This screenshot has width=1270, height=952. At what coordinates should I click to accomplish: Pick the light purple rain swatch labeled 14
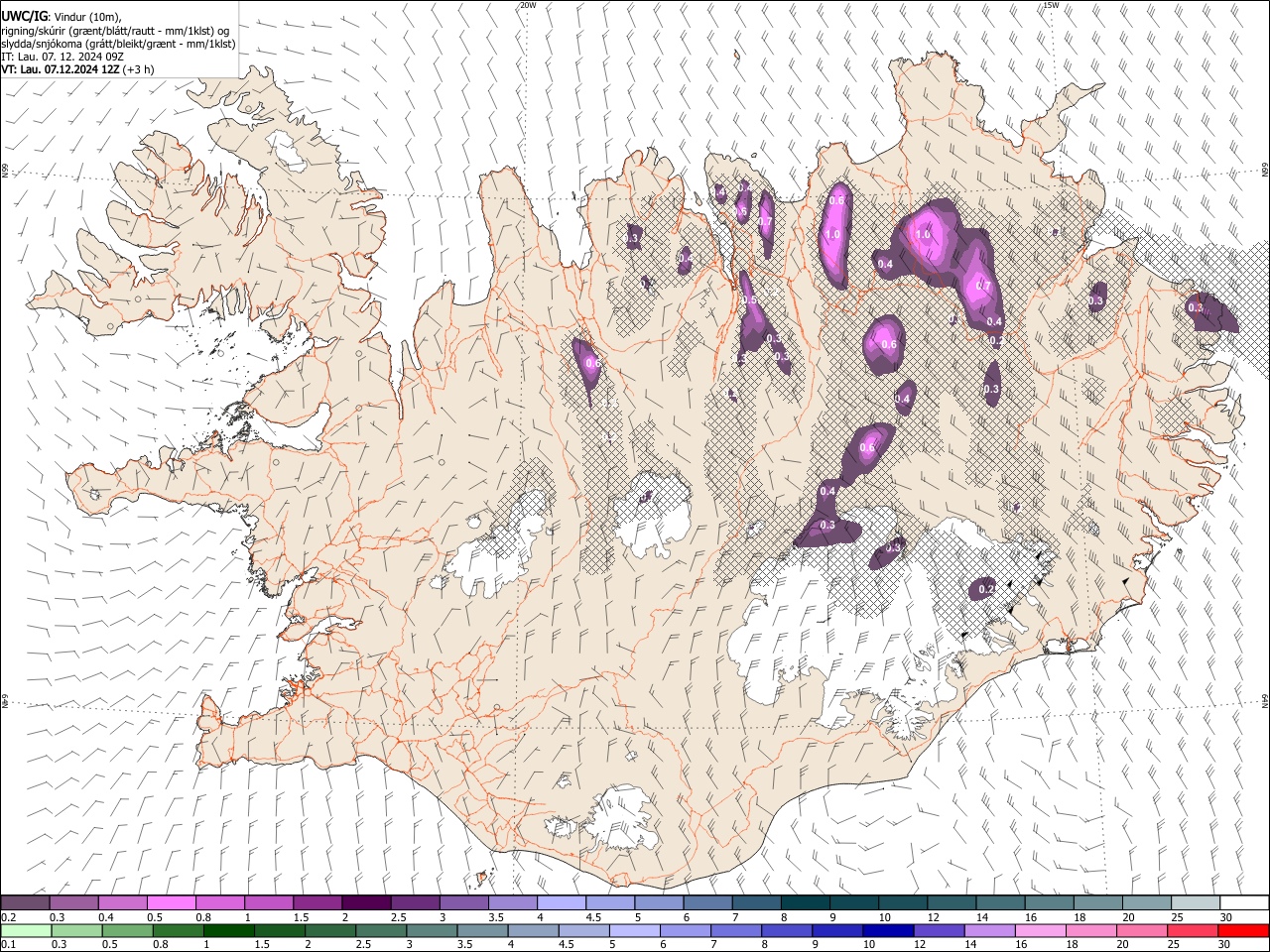(x=990, y=931)
